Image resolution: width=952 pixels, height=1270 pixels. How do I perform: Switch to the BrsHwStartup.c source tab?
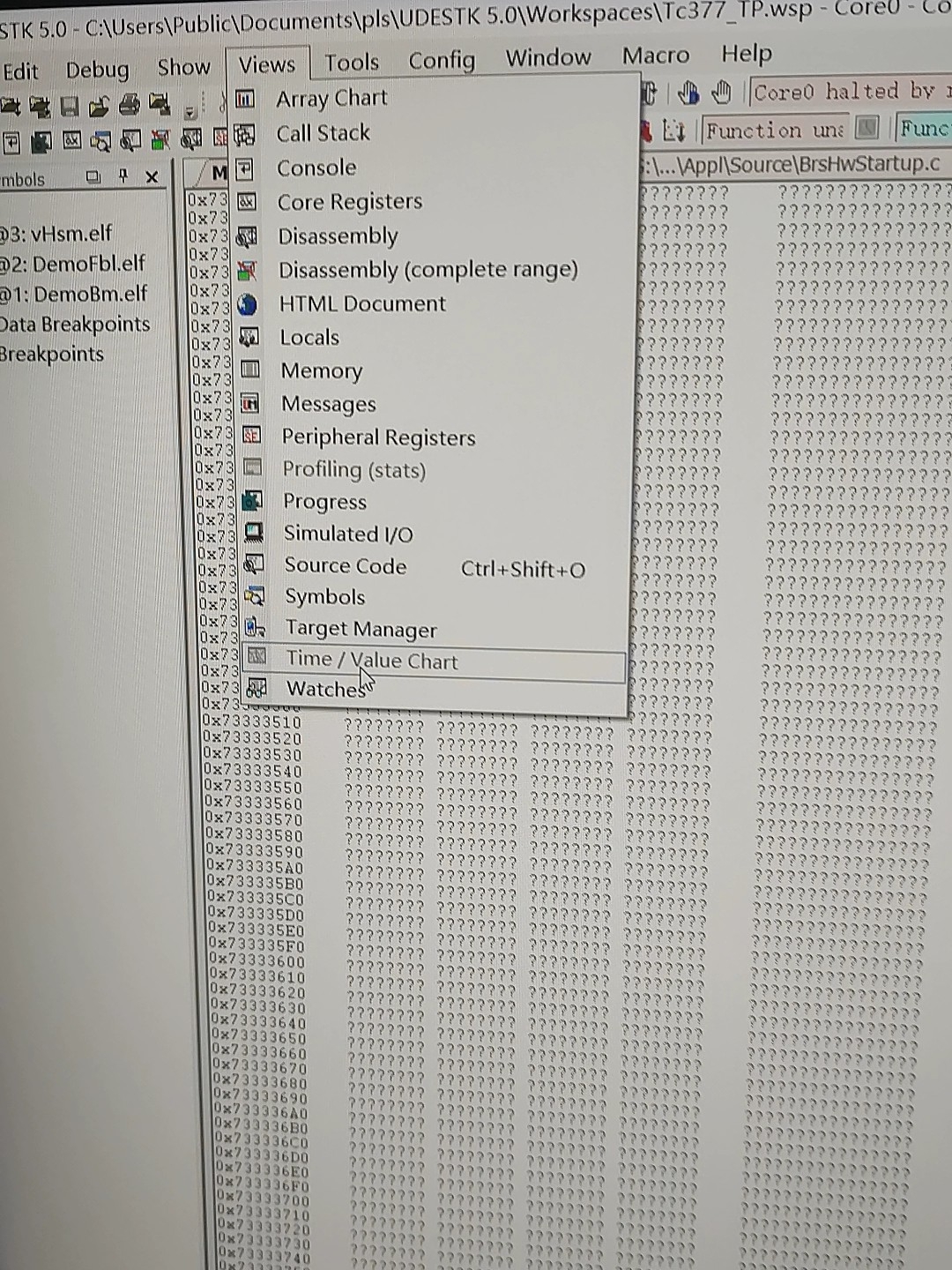(792, 164)
